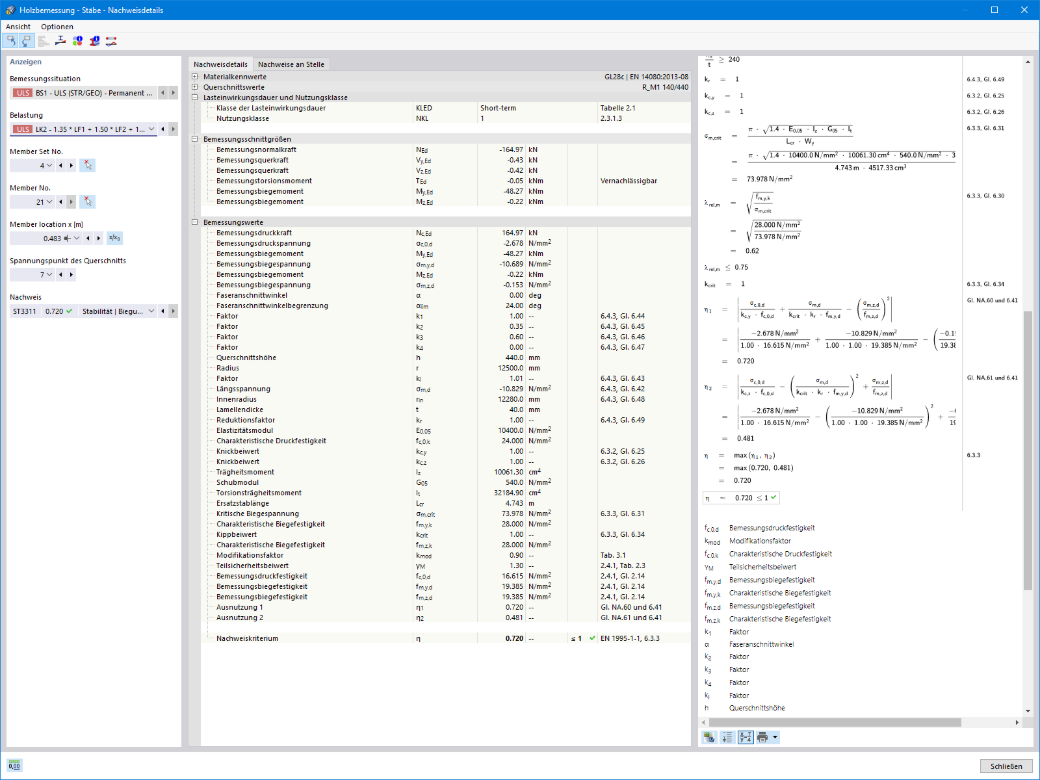Open the Belastung LK2 dropdown
This screenshot has height=780, width=1040.
tap(151, 129)
